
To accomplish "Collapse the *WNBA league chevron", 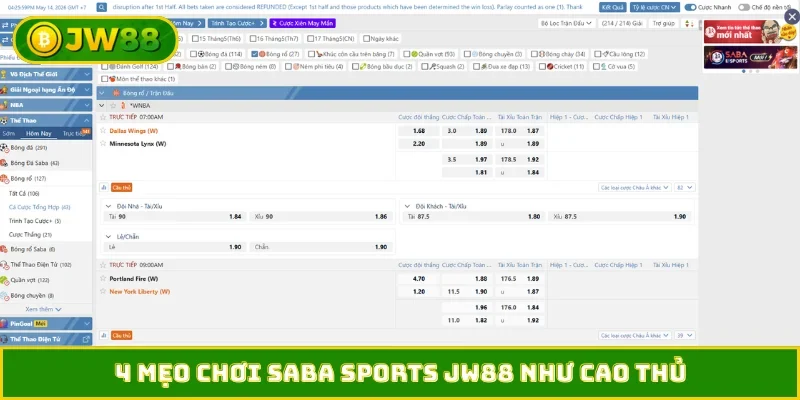I will click(x=102, y=106).
